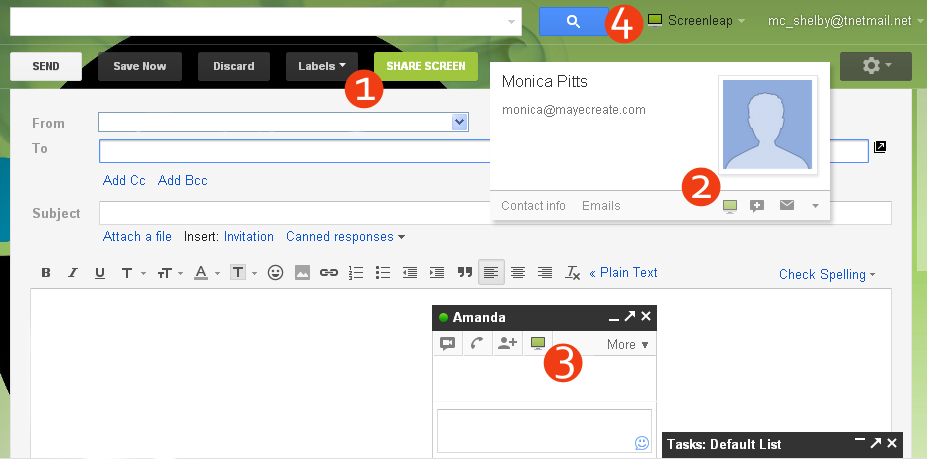Click the Tasks: Default List title
This screenshot has height=459, width=927.
724,444
